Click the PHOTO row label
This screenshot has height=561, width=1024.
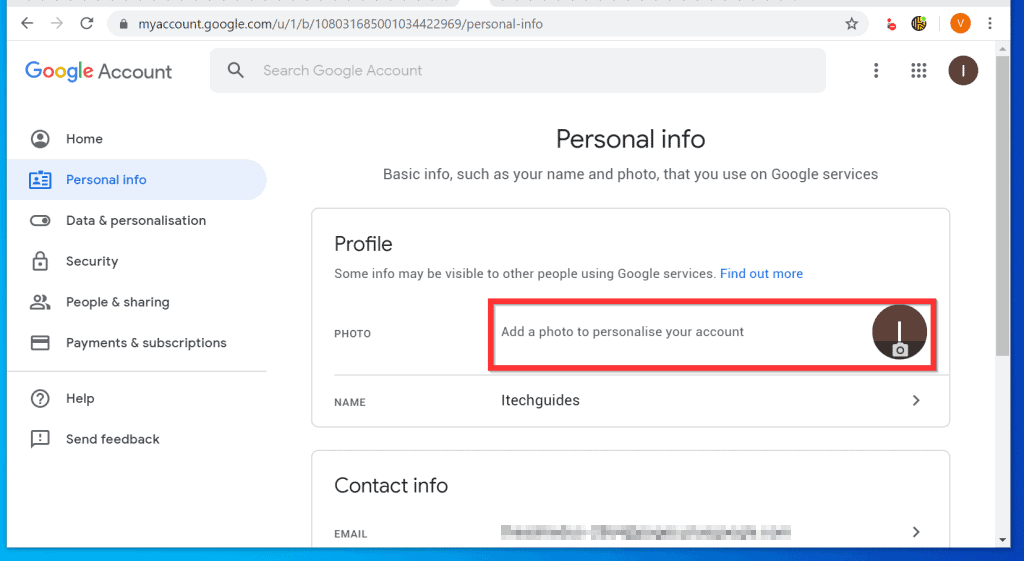coord(353,334)
